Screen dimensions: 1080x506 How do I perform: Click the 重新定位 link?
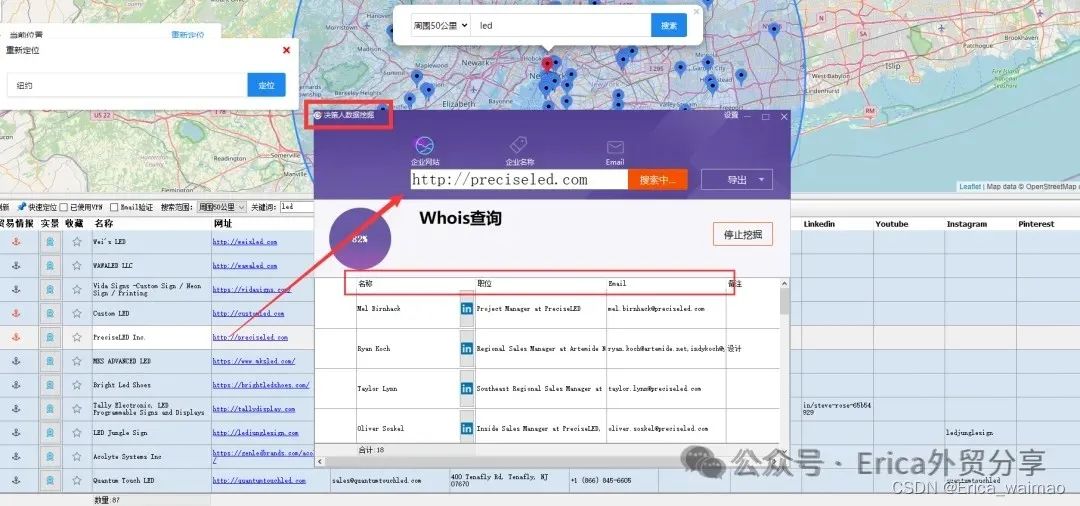pos(187,34)
